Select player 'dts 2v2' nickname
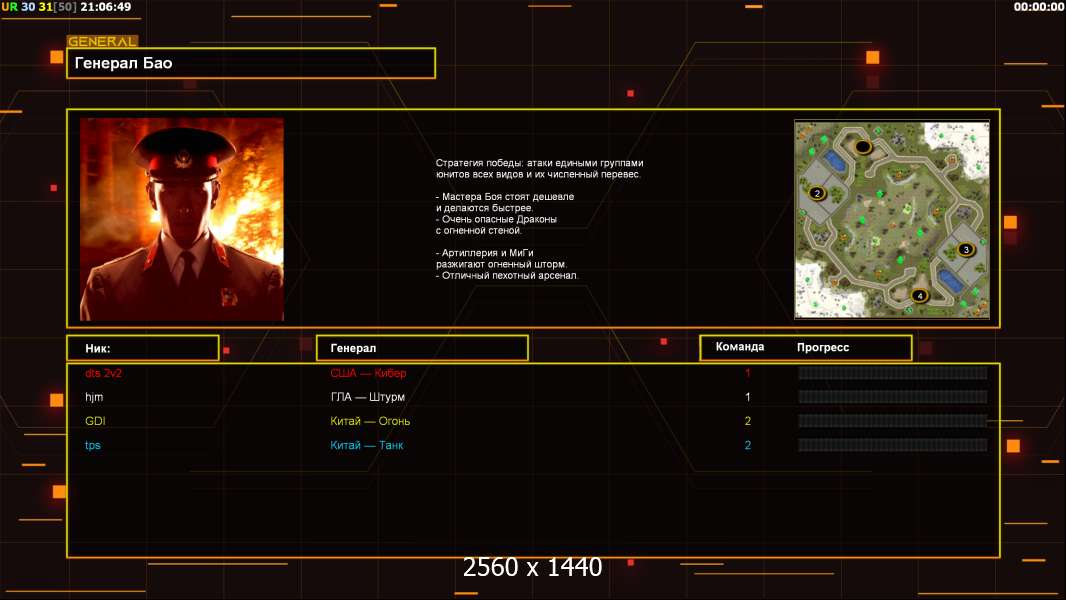1066x600 pixels. tap(103, 373)
